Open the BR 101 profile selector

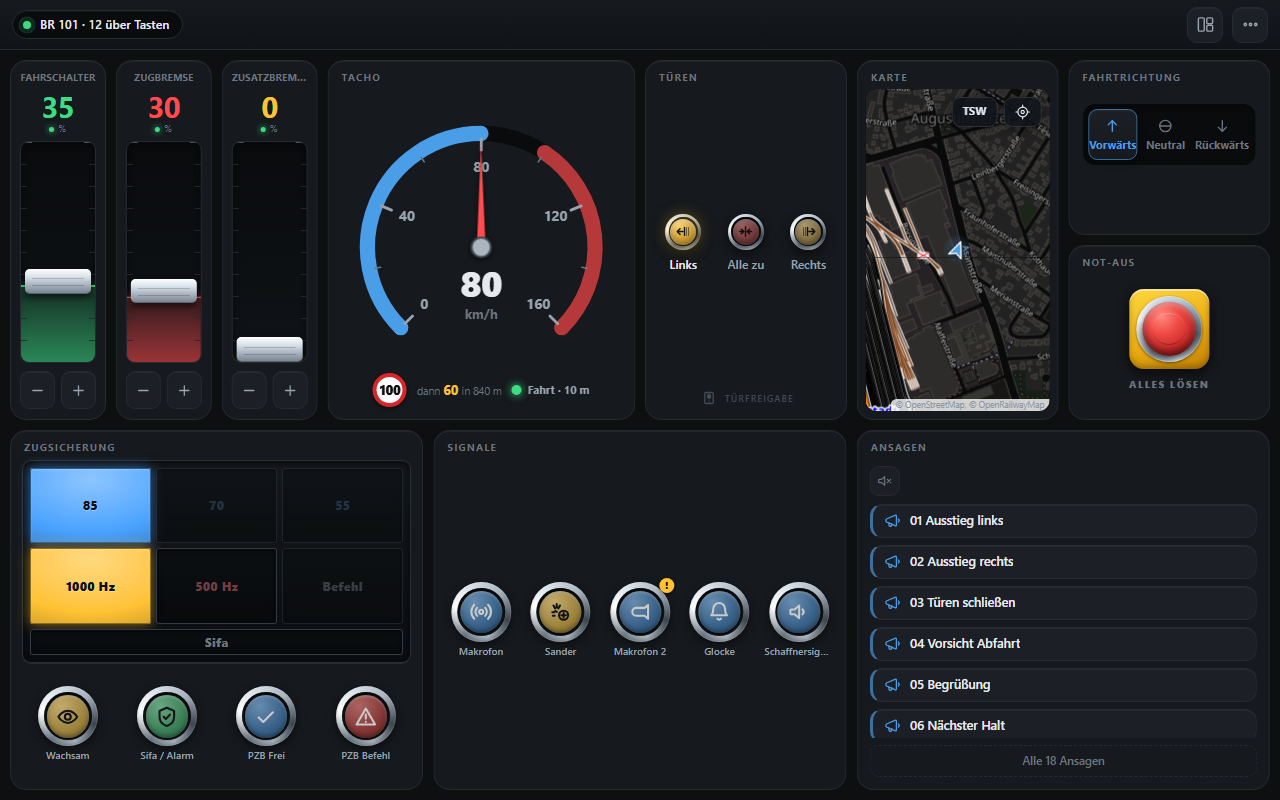(97, 24)
